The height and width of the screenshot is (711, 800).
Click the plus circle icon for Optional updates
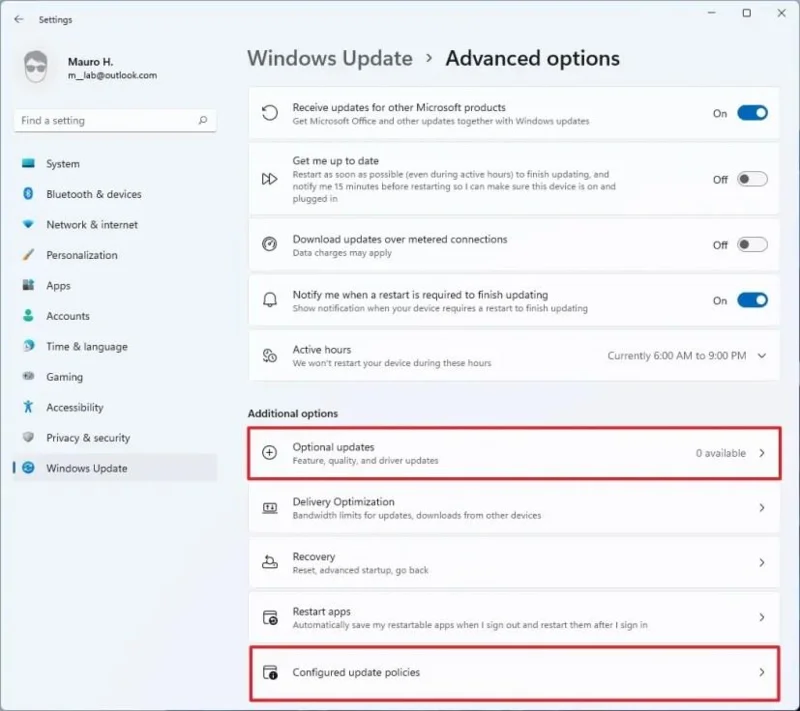click(x=269, y=452)
